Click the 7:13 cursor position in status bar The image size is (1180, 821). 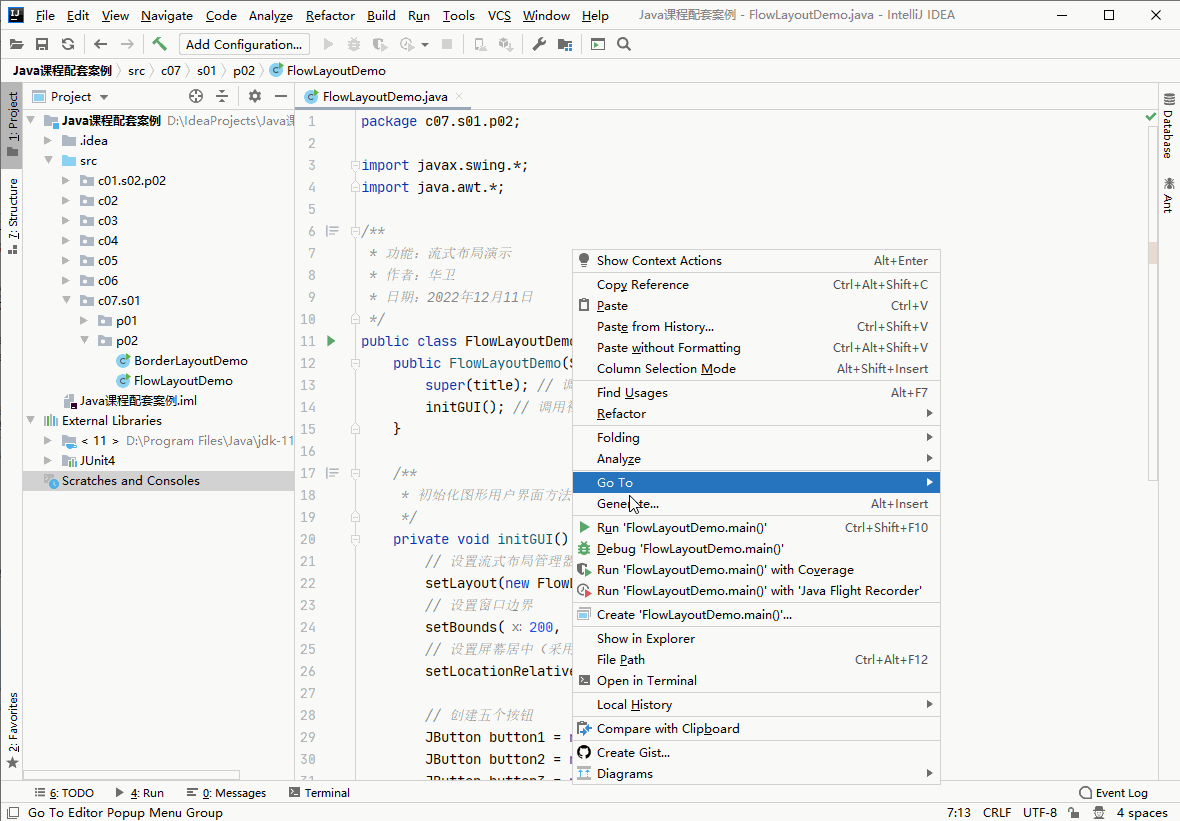click(x=959, y=813)
